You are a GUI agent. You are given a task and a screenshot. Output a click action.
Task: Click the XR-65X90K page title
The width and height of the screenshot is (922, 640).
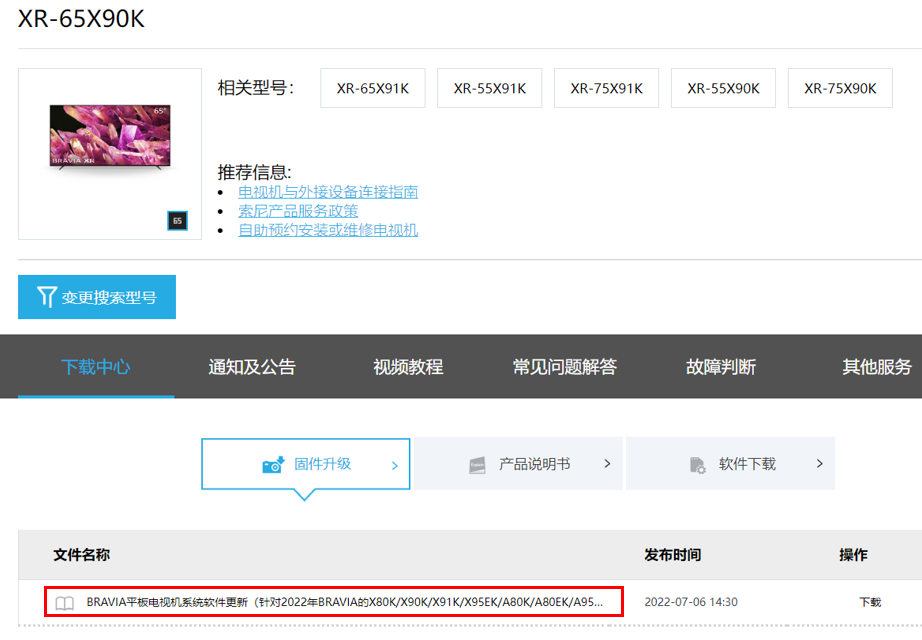(x=81, y=19)
